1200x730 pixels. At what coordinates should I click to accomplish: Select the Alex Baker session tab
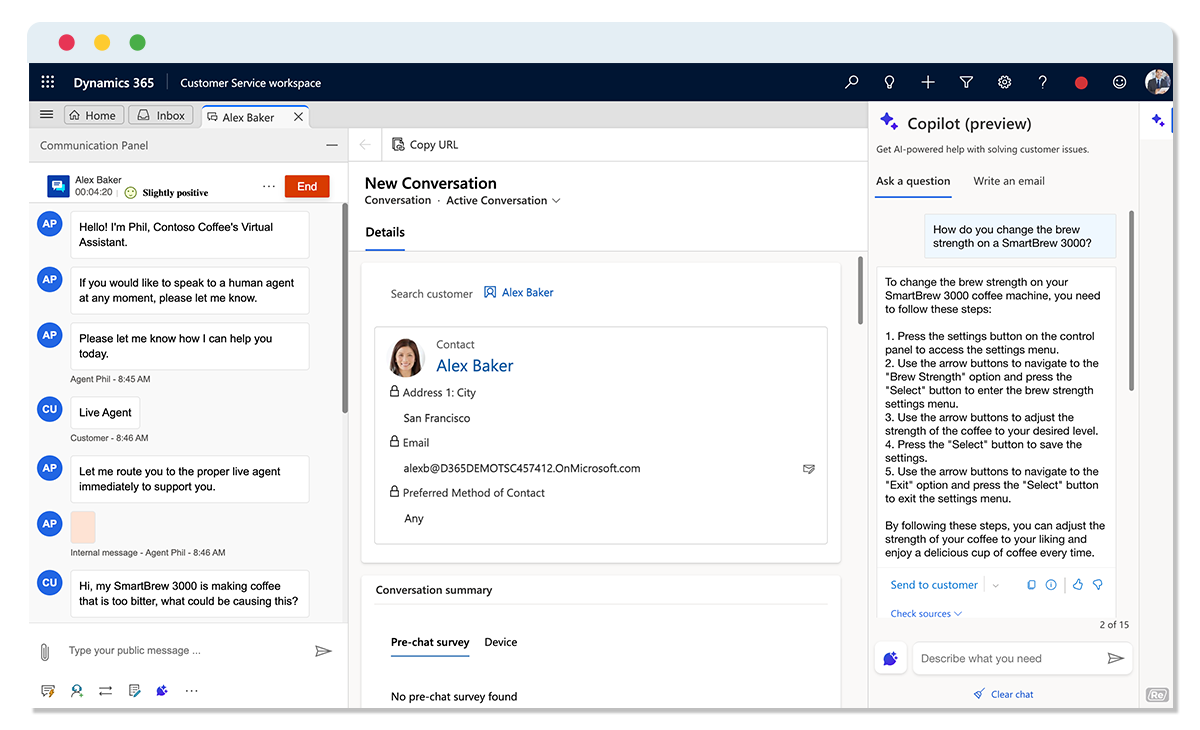[248, 117]
